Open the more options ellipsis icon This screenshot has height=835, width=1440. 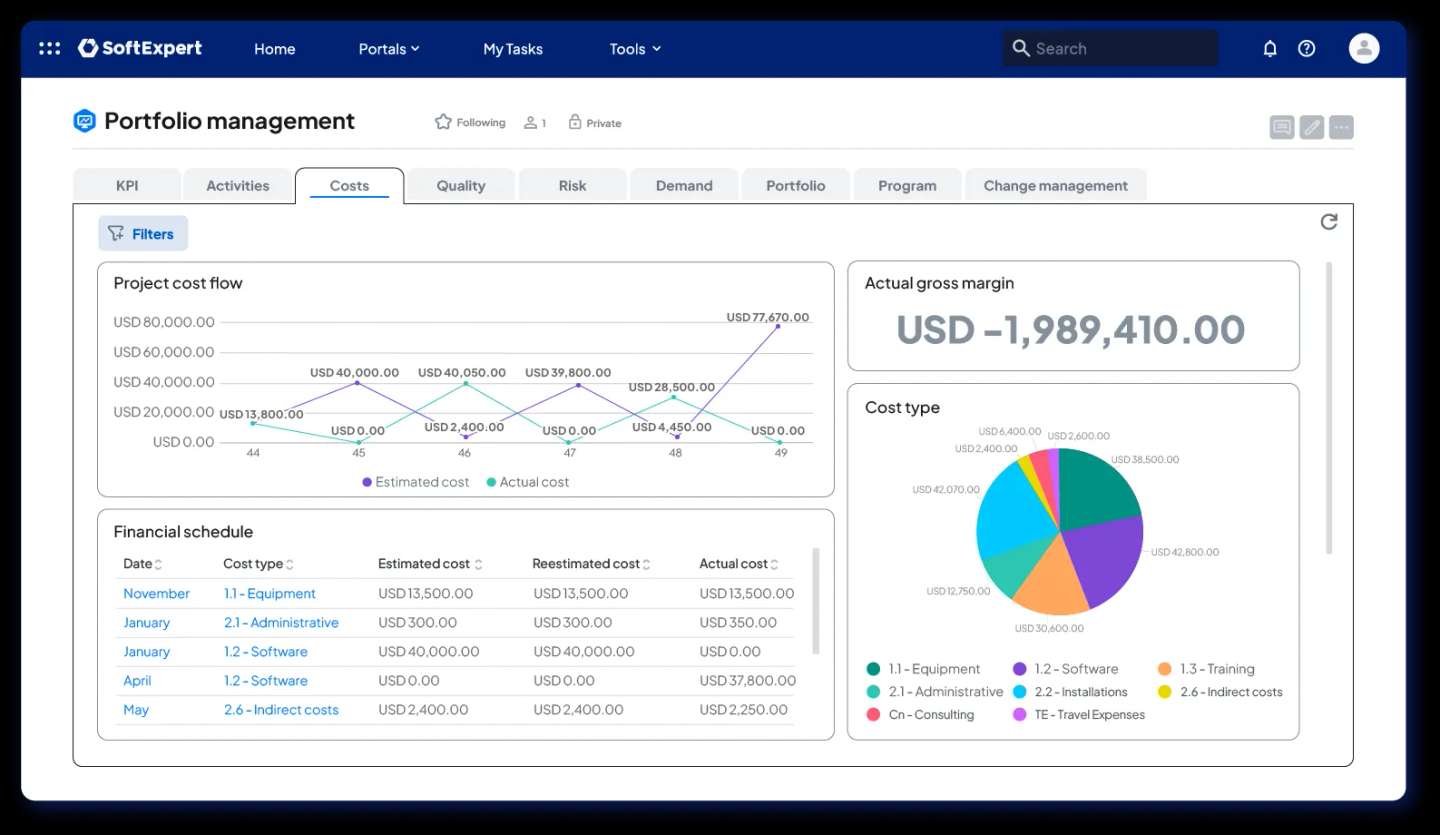click(x=1340, y=126)
